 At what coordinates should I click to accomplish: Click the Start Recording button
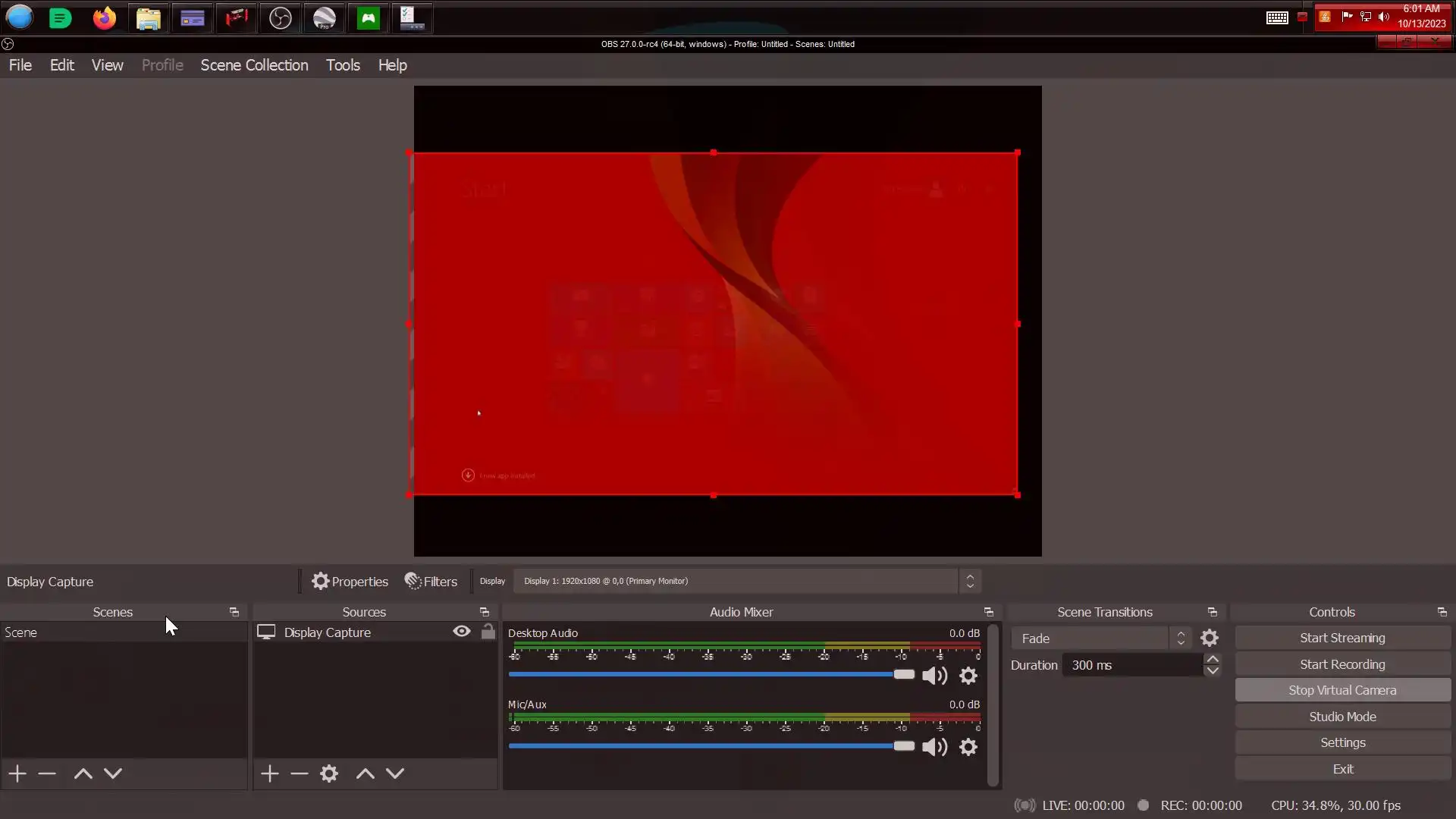click(x=1342, y=664)
